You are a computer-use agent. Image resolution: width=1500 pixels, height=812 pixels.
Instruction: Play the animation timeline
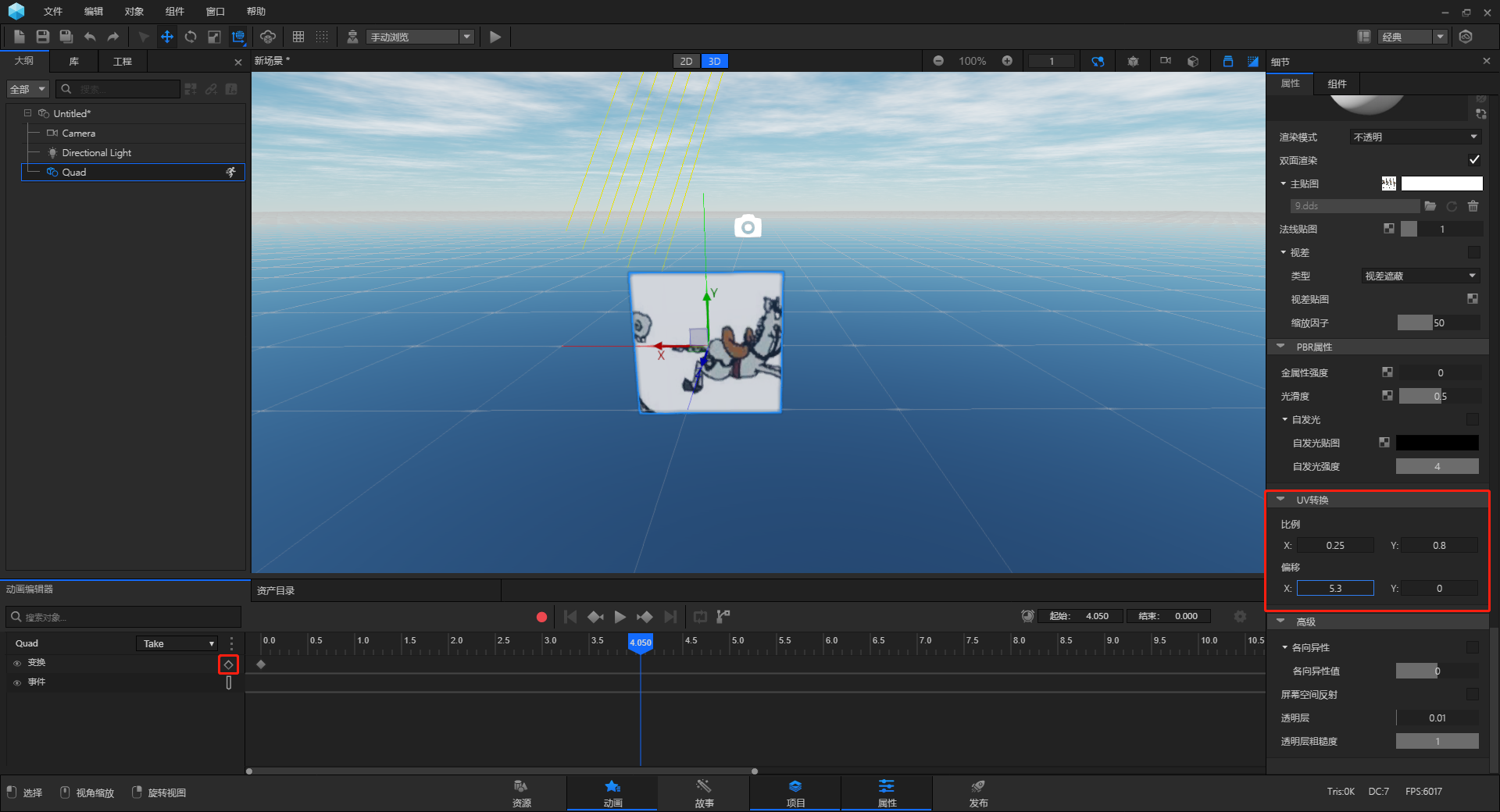point(620,617)
